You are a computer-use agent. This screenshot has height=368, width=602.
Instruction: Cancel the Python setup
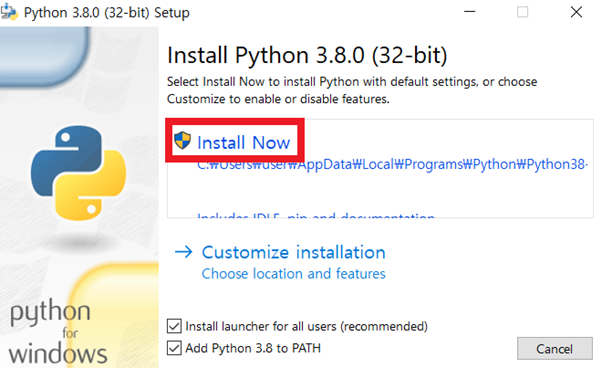554,348
